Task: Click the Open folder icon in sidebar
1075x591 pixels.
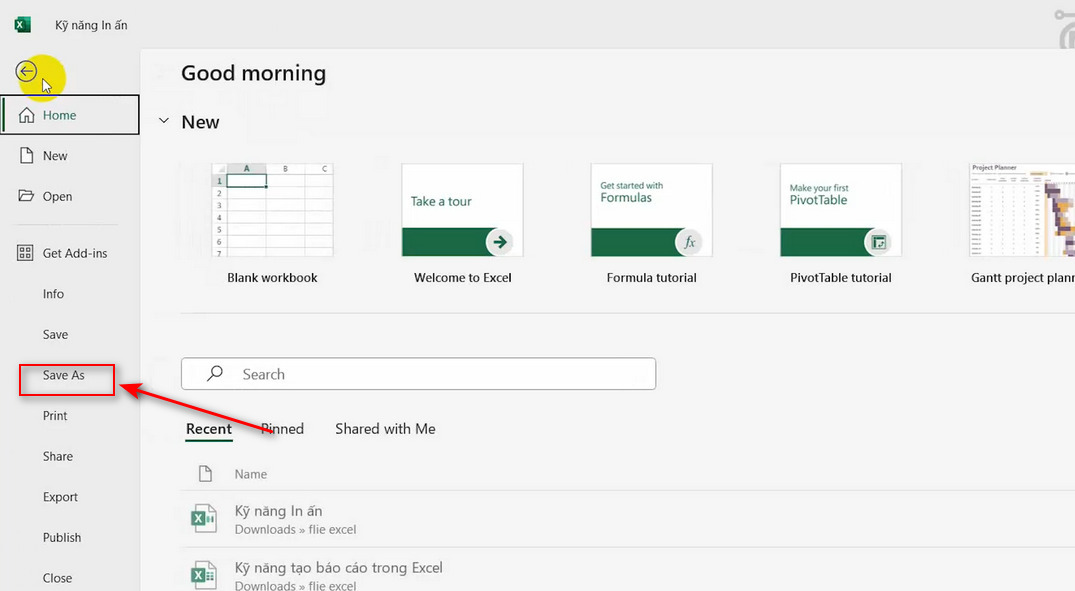Action: (x=27, y=196)
